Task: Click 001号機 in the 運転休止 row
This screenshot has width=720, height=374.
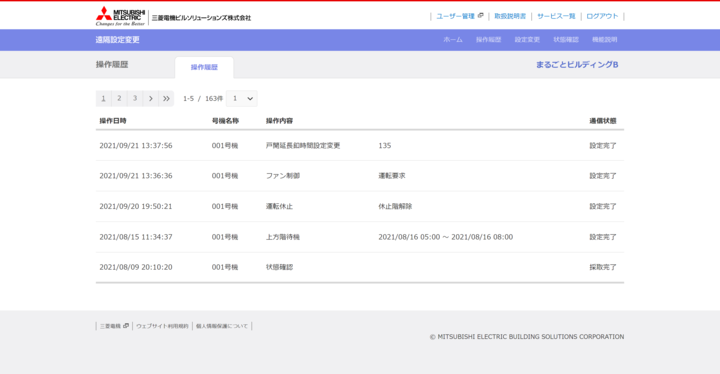Action: pyautogui.click(x=225, y=206)
